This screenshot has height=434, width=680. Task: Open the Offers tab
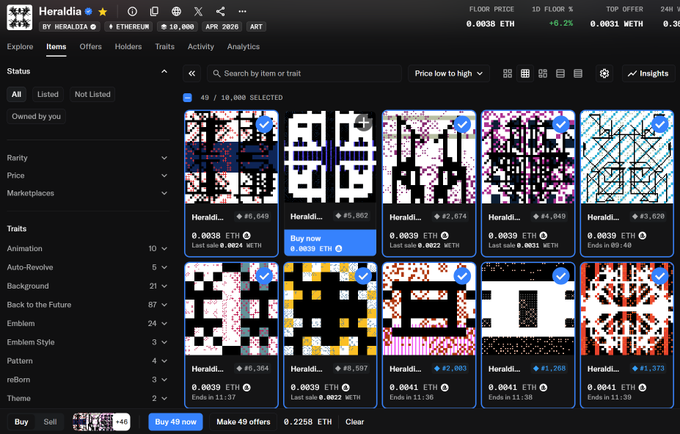pyautogui.click(x=91, y=47)
